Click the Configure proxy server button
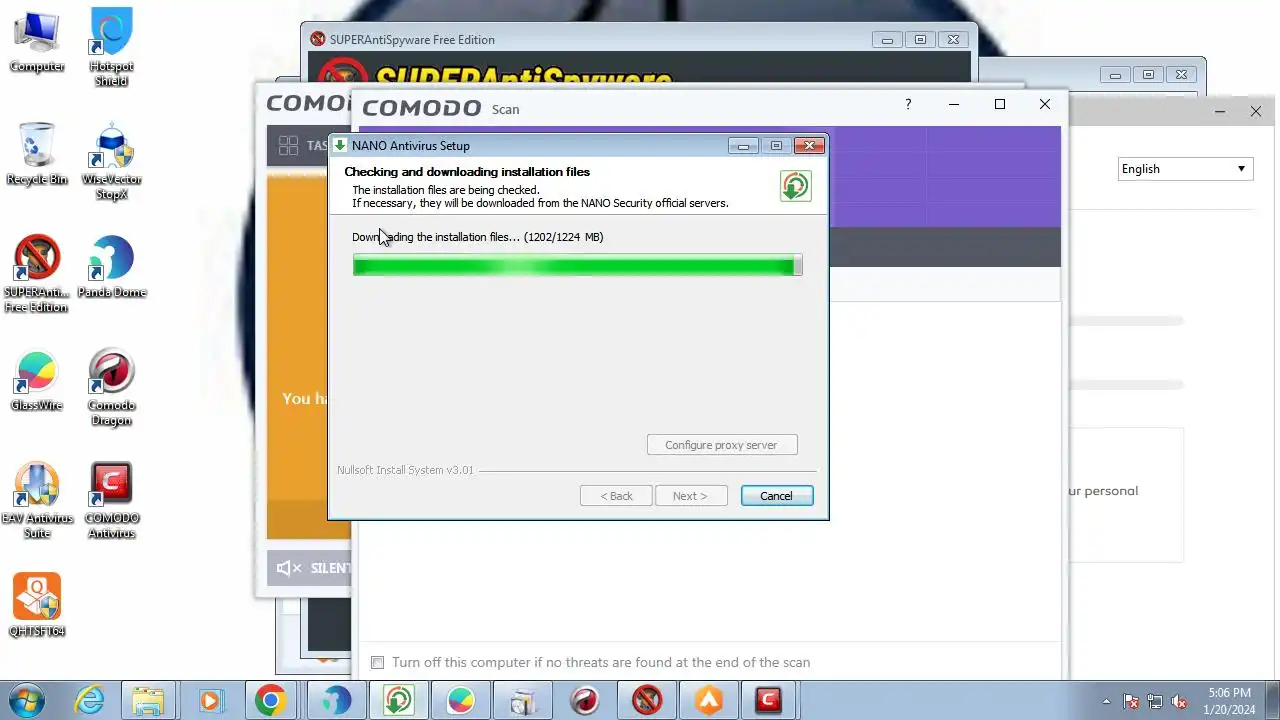1280x720 pixels. 721,445
